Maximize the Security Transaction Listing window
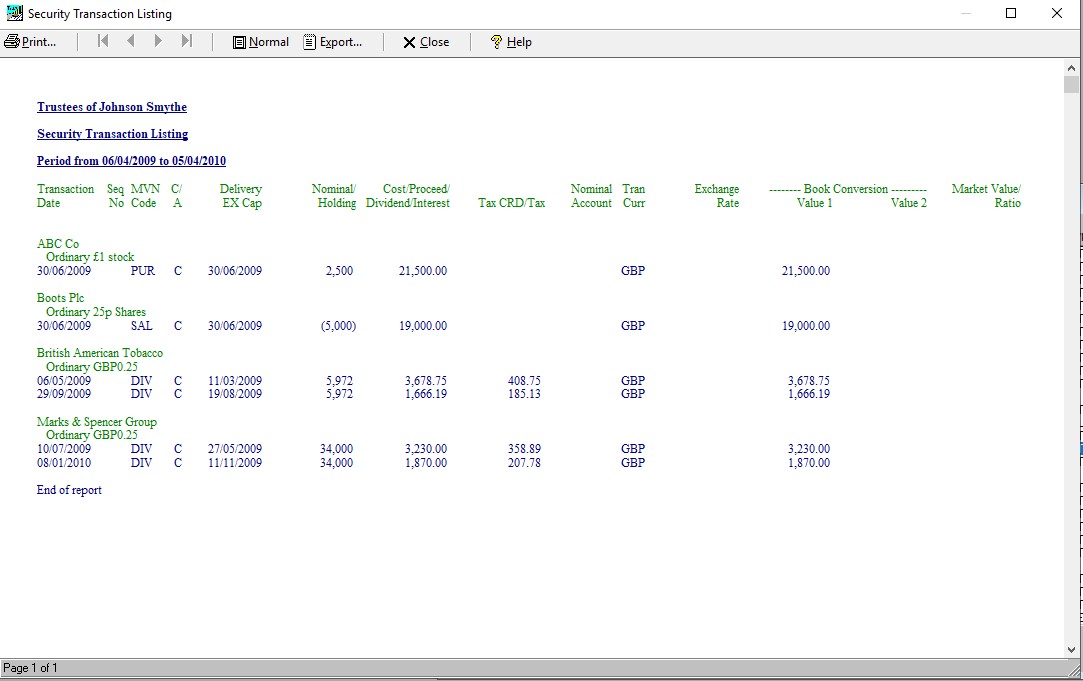Screen dimensions: 1083x681 point(1010,13)
